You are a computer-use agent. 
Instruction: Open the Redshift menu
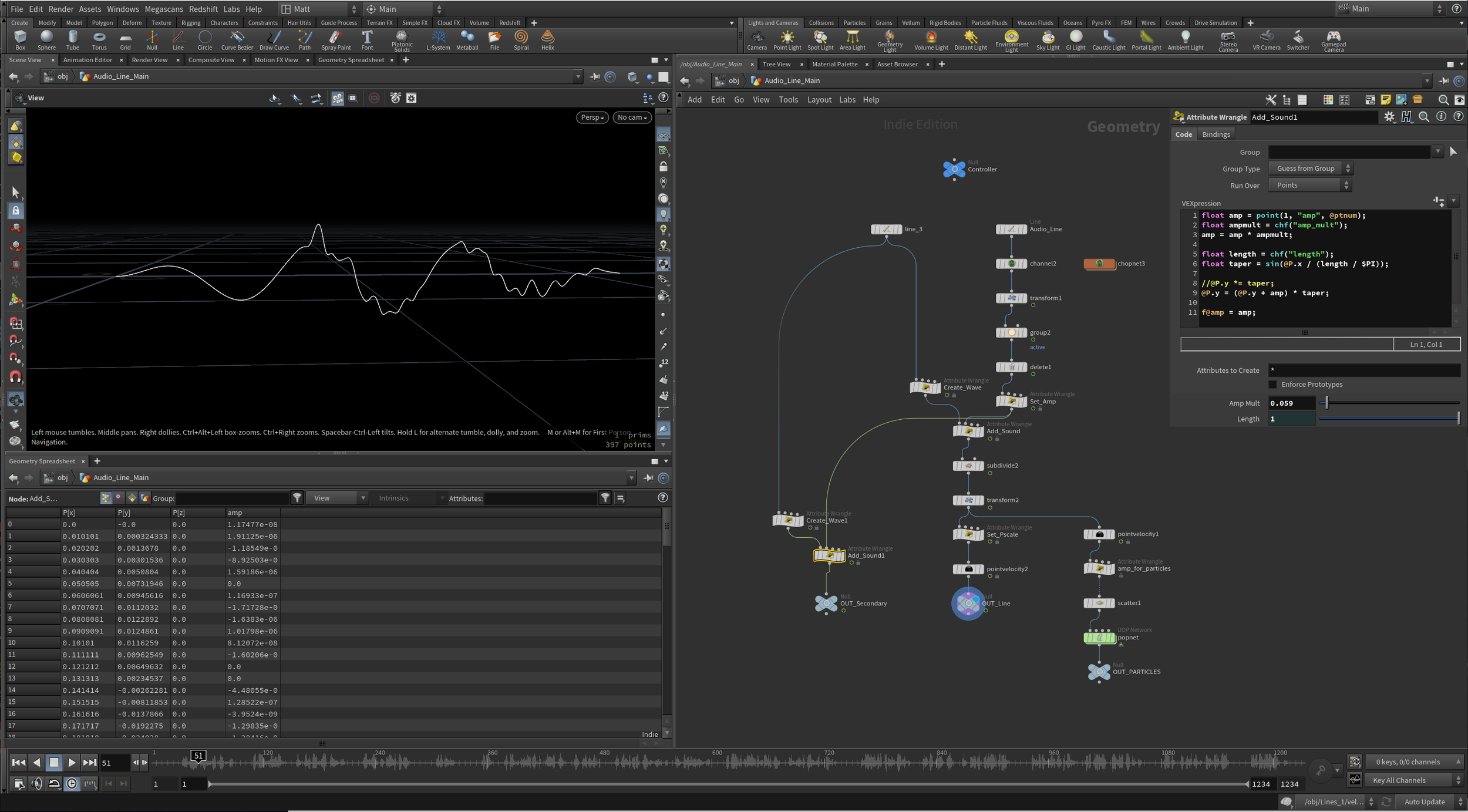203,9
